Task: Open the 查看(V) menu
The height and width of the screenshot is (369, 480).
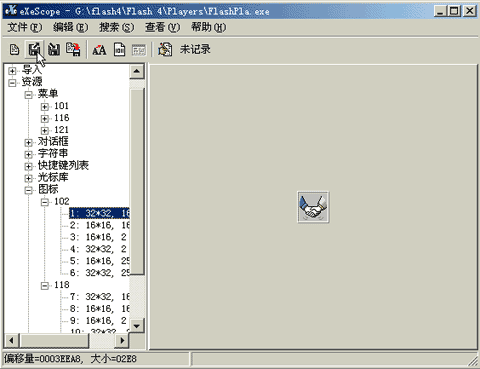Action: 162,27
